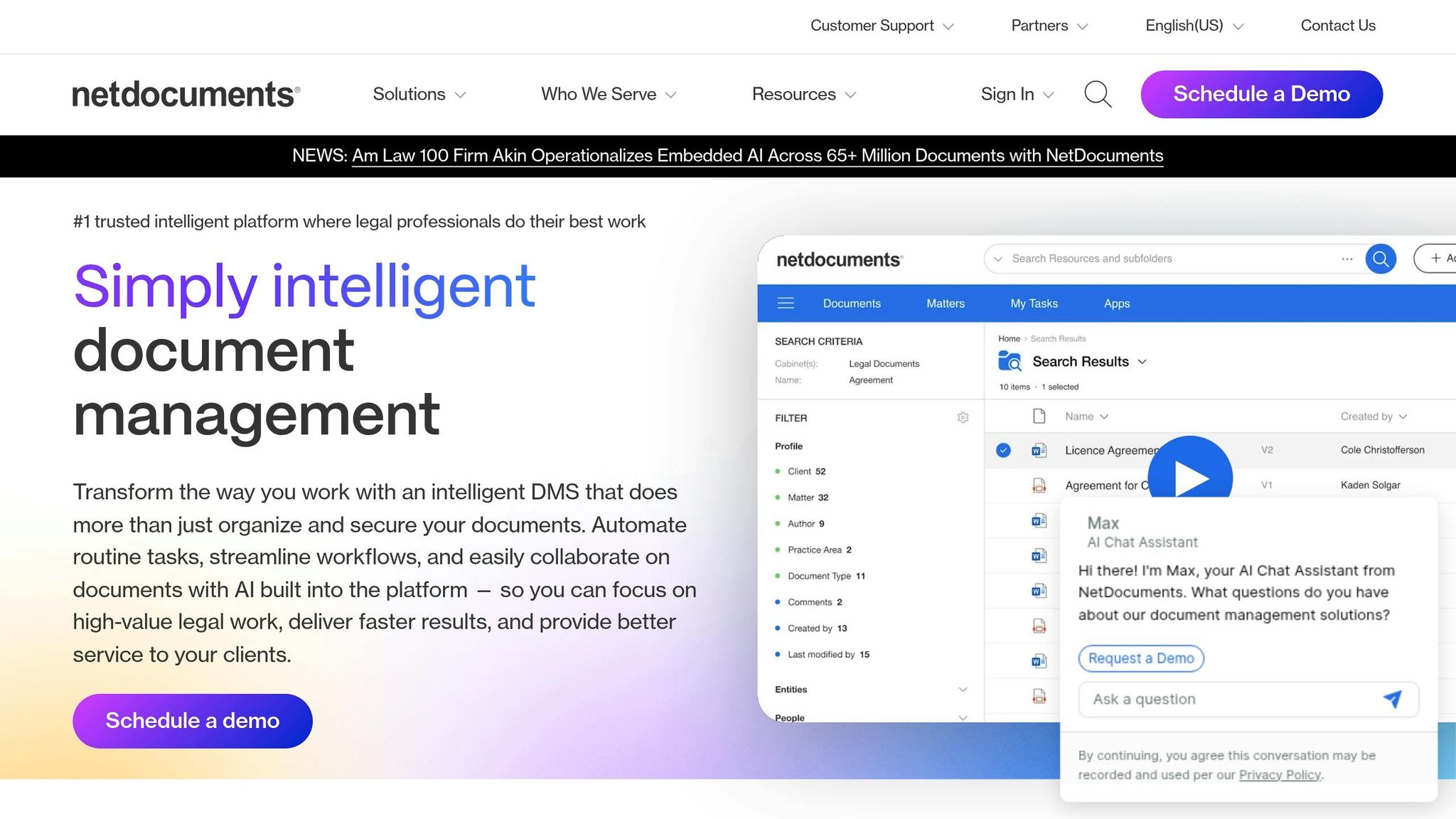Click the netdocuments logo in the header
Screen dimensions: 1456x819
point(186,95)
